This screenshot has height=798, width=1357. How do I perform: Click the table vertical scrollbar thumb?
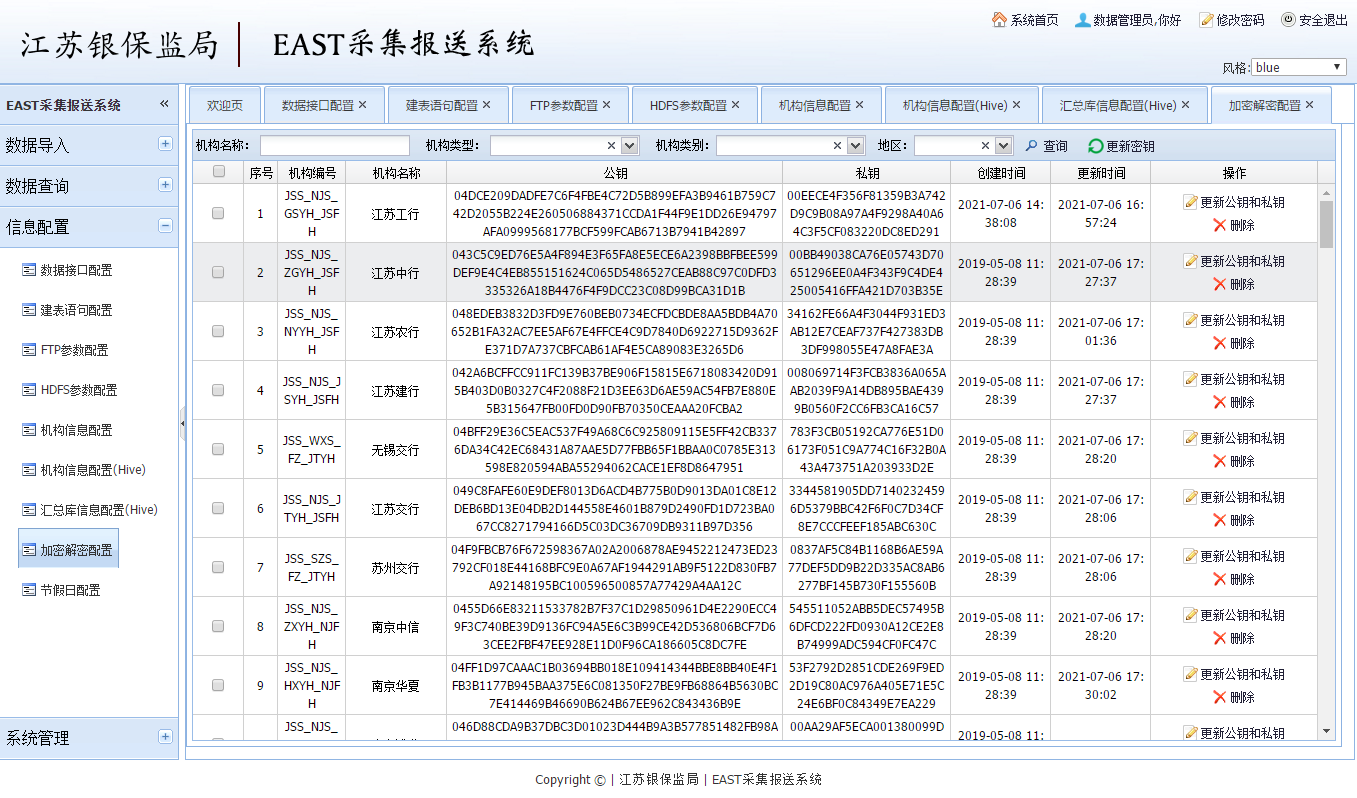[x=1326, y=225]
